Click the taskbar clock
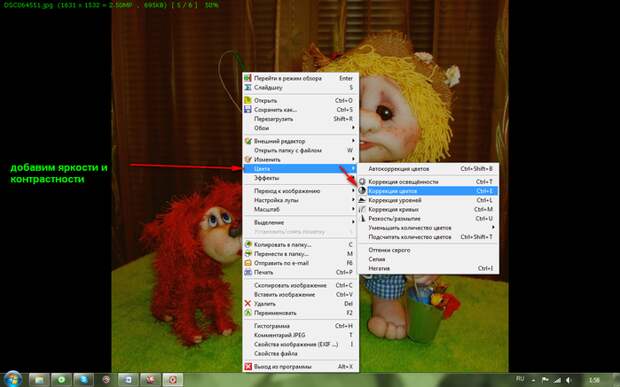This screenshot has width=620, height=387. click(594, 380)
